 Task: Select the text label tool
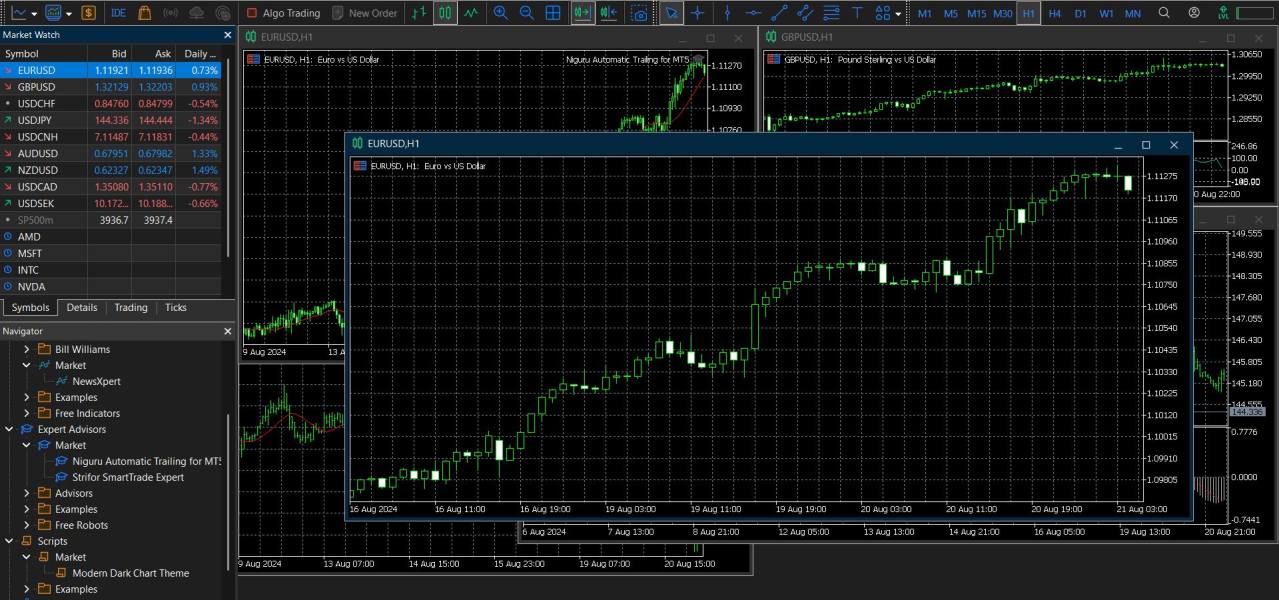(x=857, y=13)
